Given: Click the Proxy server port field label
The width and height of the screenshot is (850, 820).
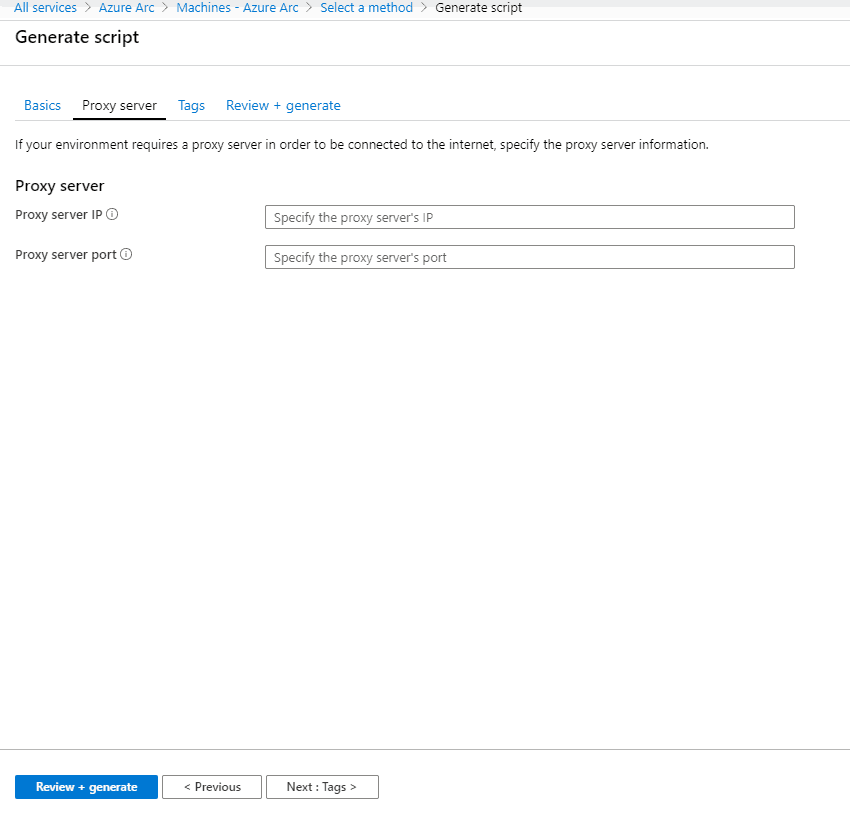Looking at the screenshot, I should (x=65, y=254).
